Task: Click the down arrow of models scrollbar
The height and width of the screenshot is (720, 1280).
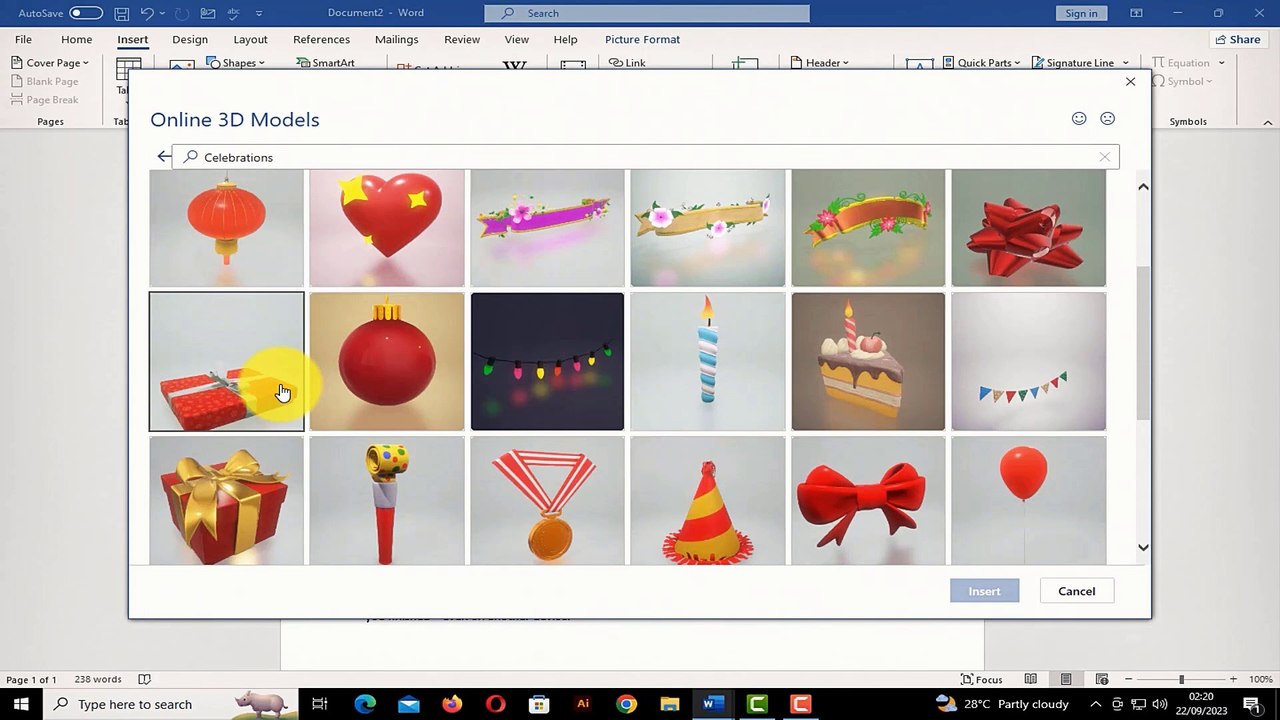Action: point(1143,547)
